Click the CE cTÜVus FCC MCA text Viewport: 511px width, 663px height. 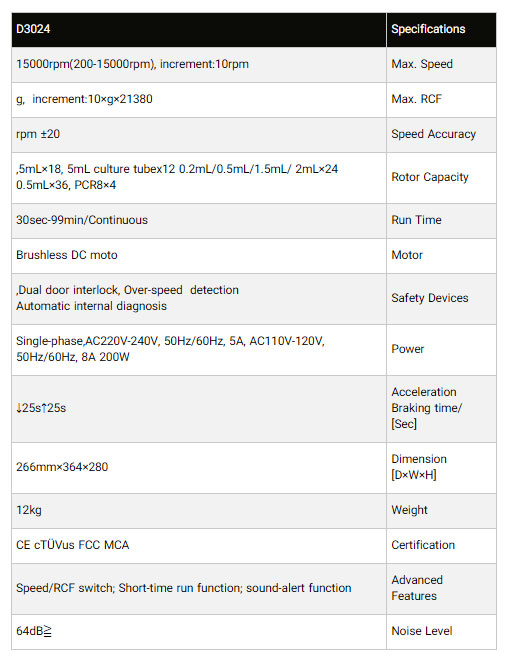[x=73, y=545]
